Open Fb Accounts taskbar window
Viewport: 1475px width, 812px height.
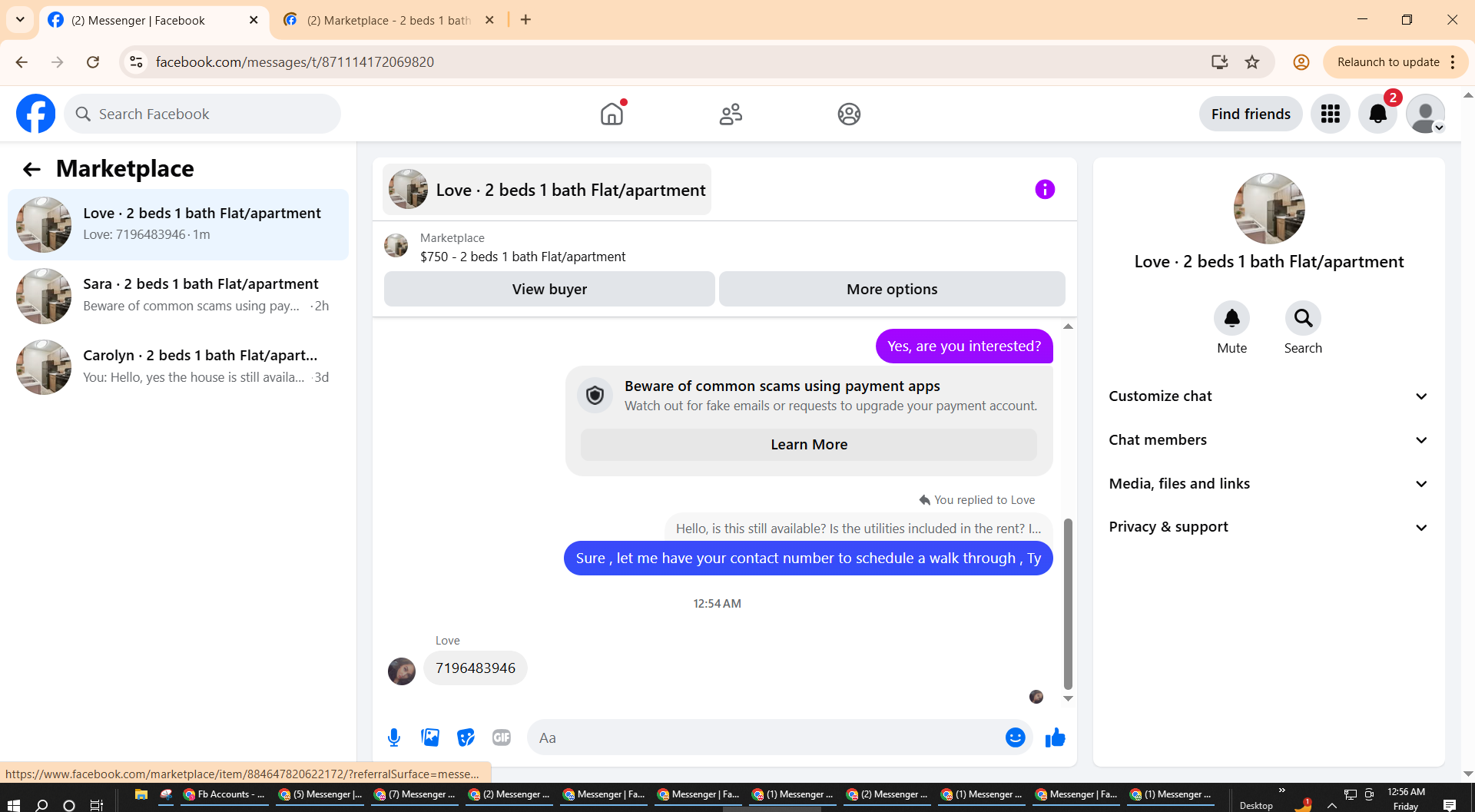pos(224,794)
